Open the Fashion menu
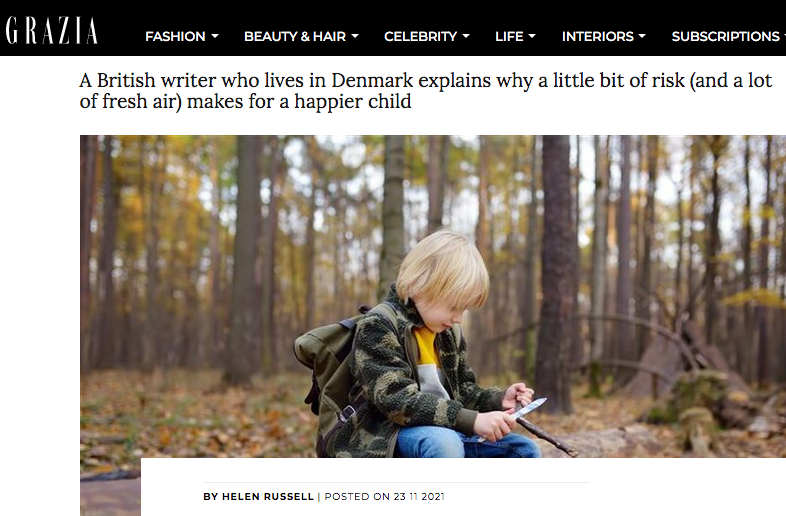Image resolution: width=786 pixels, height=516 pixels. tap(175, 36)
